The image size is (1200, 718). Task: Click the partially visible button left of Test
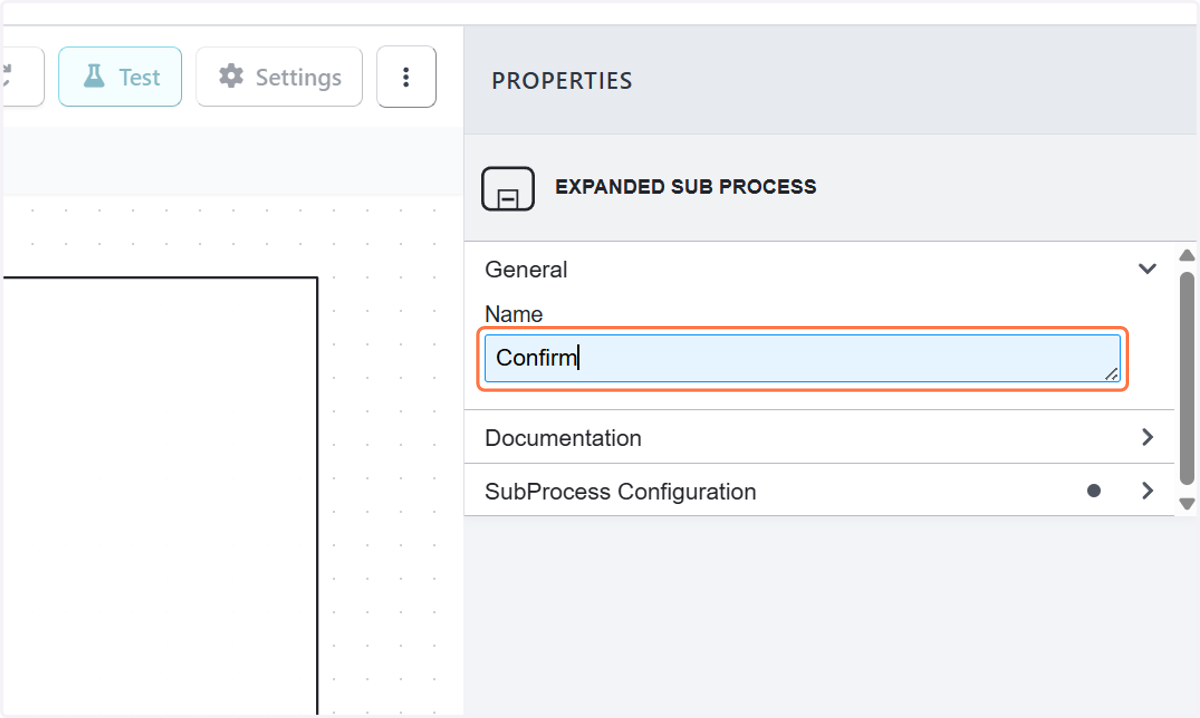22,77
